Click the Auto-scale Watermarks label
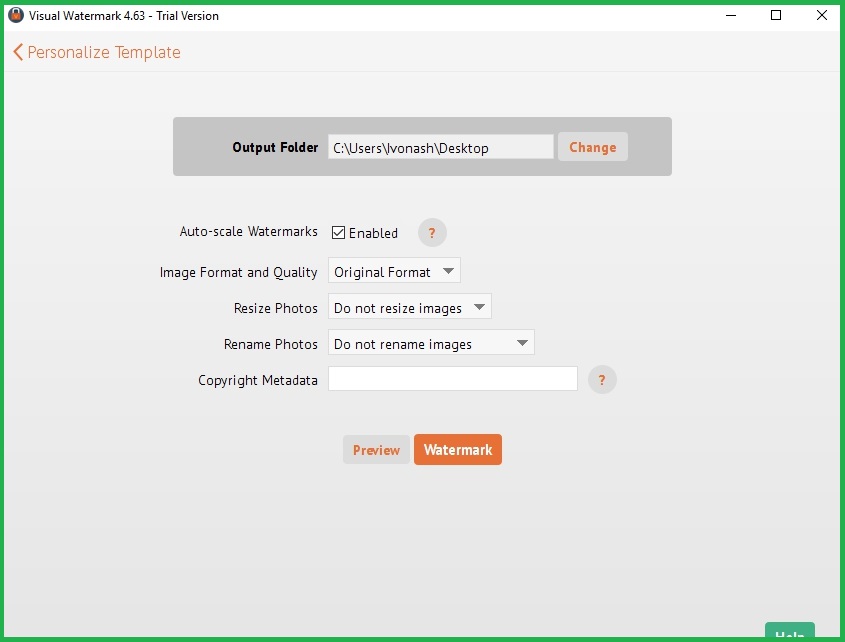This screenshot has height=642, width=845. click(x=248, y=231)
